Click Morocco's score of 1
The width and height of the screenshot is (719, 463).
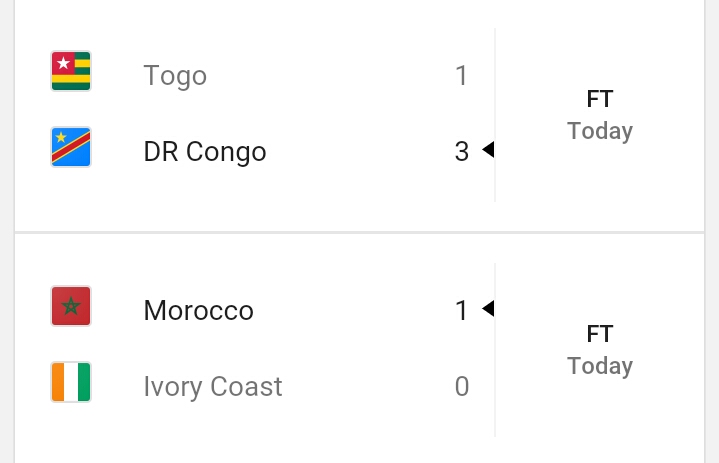[461, 310]
